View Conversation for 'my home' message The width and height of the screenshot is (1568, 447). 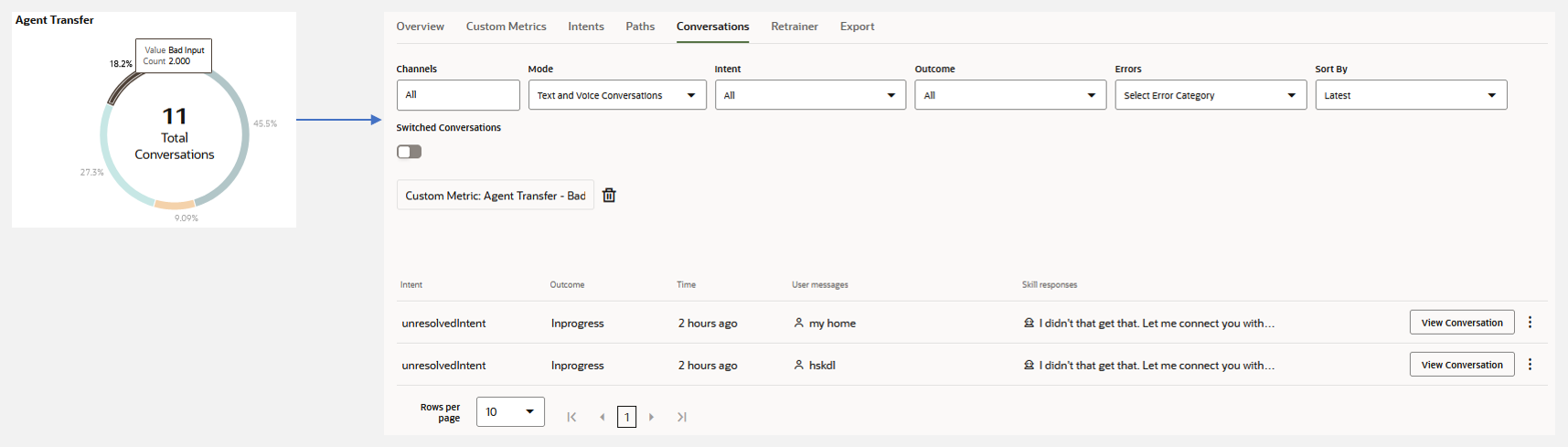click(x=1461, y=323)
